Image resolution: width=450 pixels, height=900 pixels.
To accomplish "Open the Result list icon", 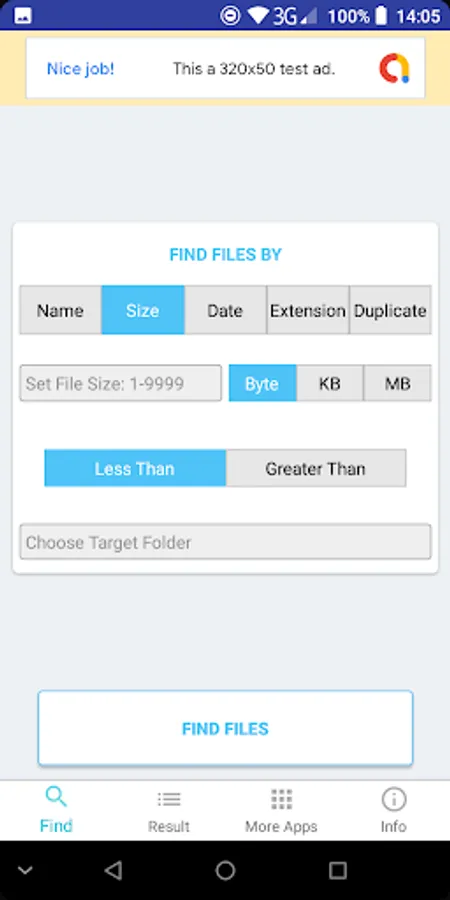I will (x=169, y=799).
